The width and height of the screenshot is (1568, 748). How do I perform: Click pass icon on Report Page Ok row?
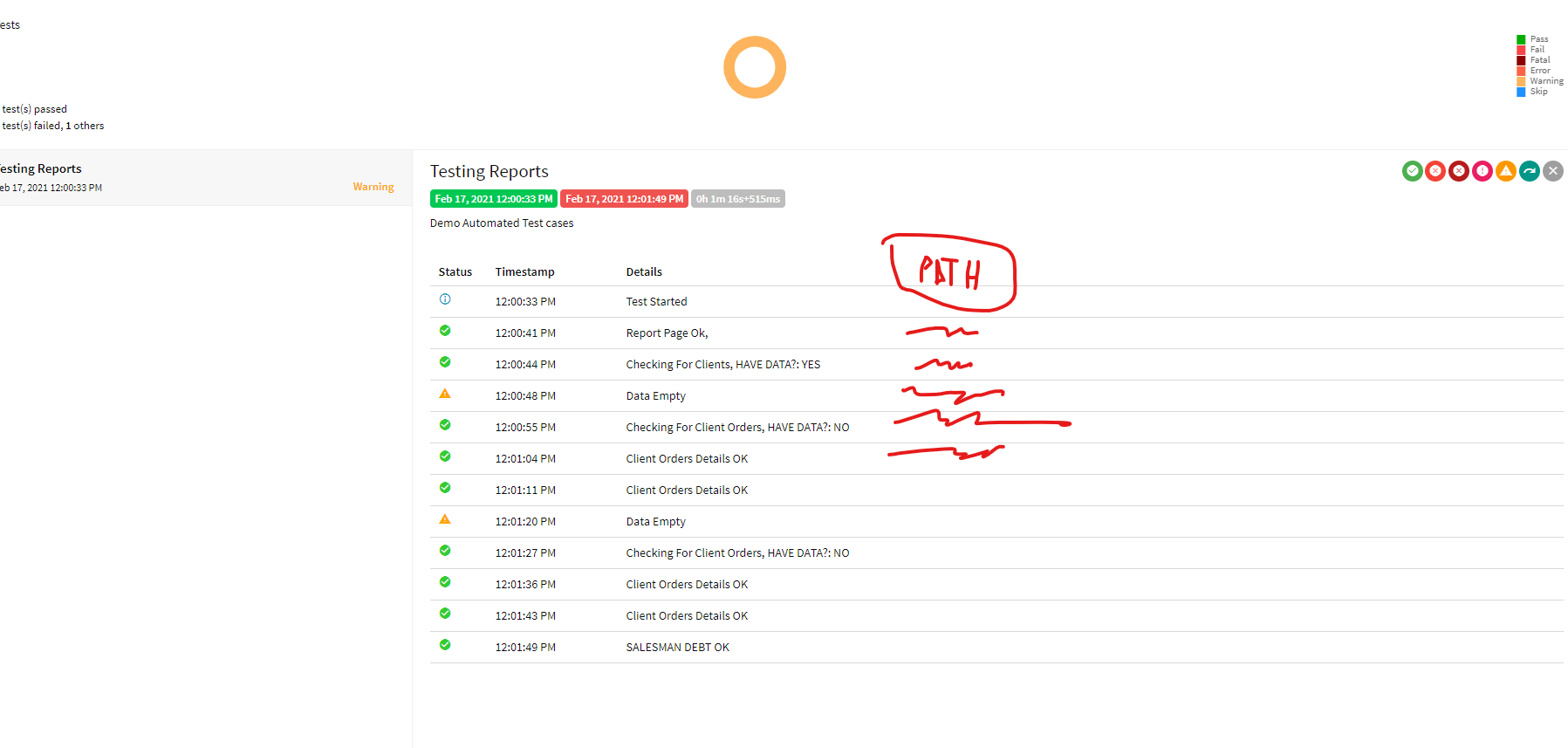(x=445, y=331)
